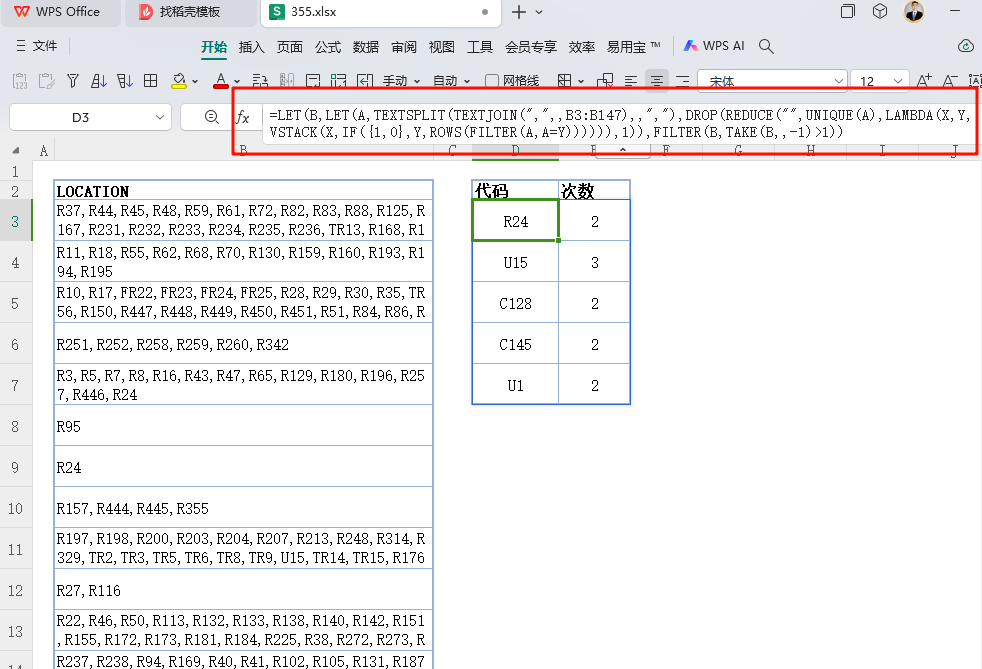Viewport: 982px width, 669px height.
Task: Toggle the Filter funnel icon
Action: point(73,81)
